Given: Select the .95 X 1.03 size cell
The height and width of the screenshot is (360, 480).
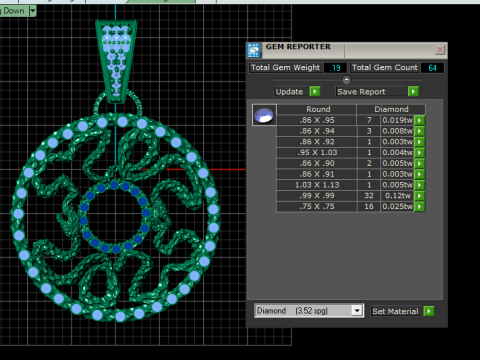Looking at the screenshot, I should pyautogui.click(x=317, y=152).
